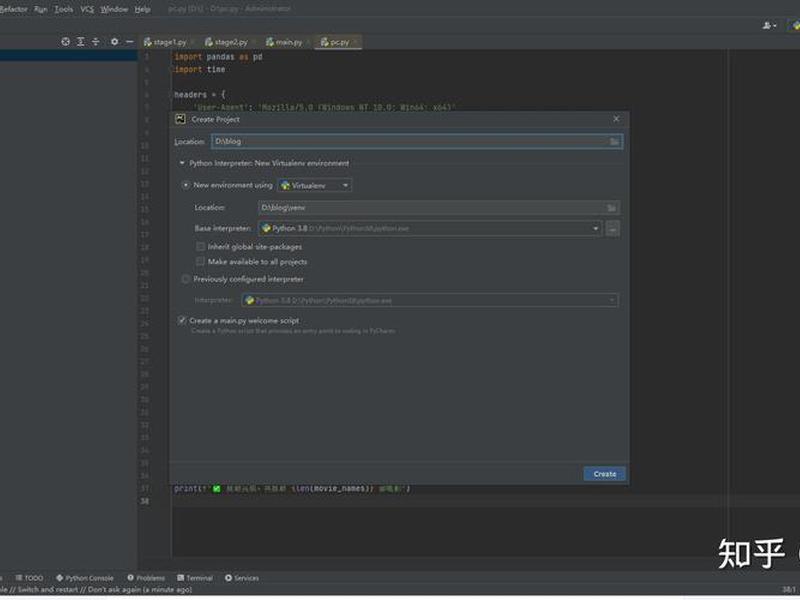800x600 pixels.
Task: Uncheck Create a main.py welcome script
Action: pos(182,320)
